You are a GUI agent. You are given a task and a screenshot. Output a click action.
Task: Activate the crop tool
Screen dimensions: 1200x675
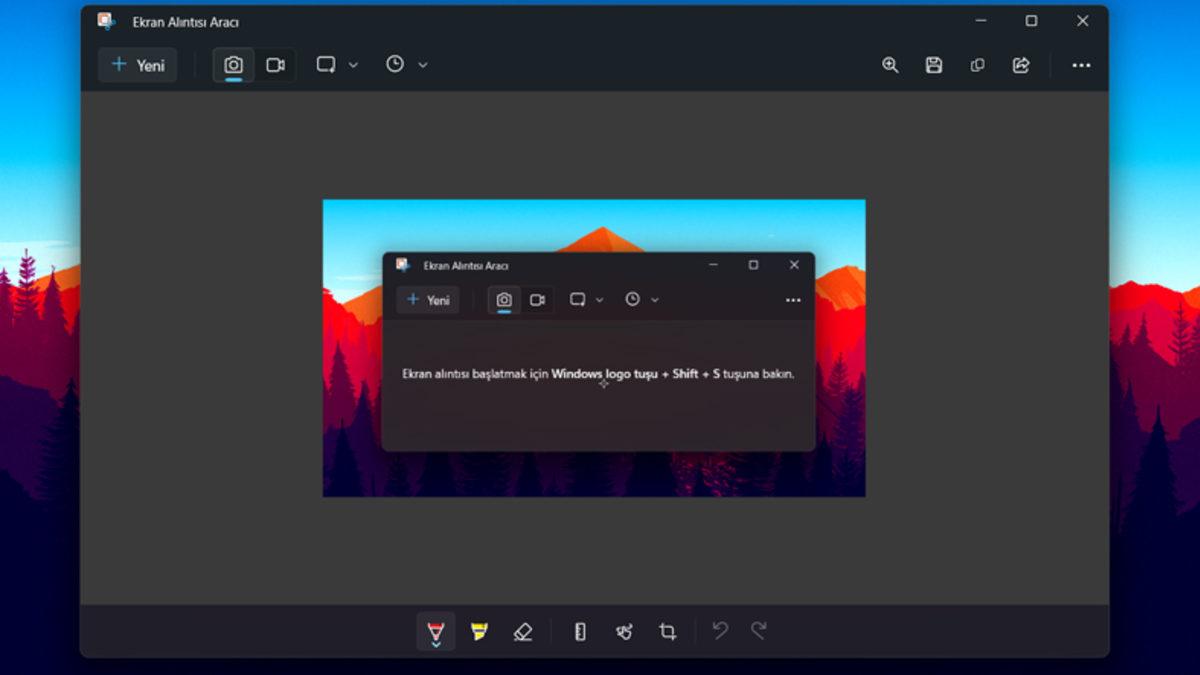[x=668, y=631]
